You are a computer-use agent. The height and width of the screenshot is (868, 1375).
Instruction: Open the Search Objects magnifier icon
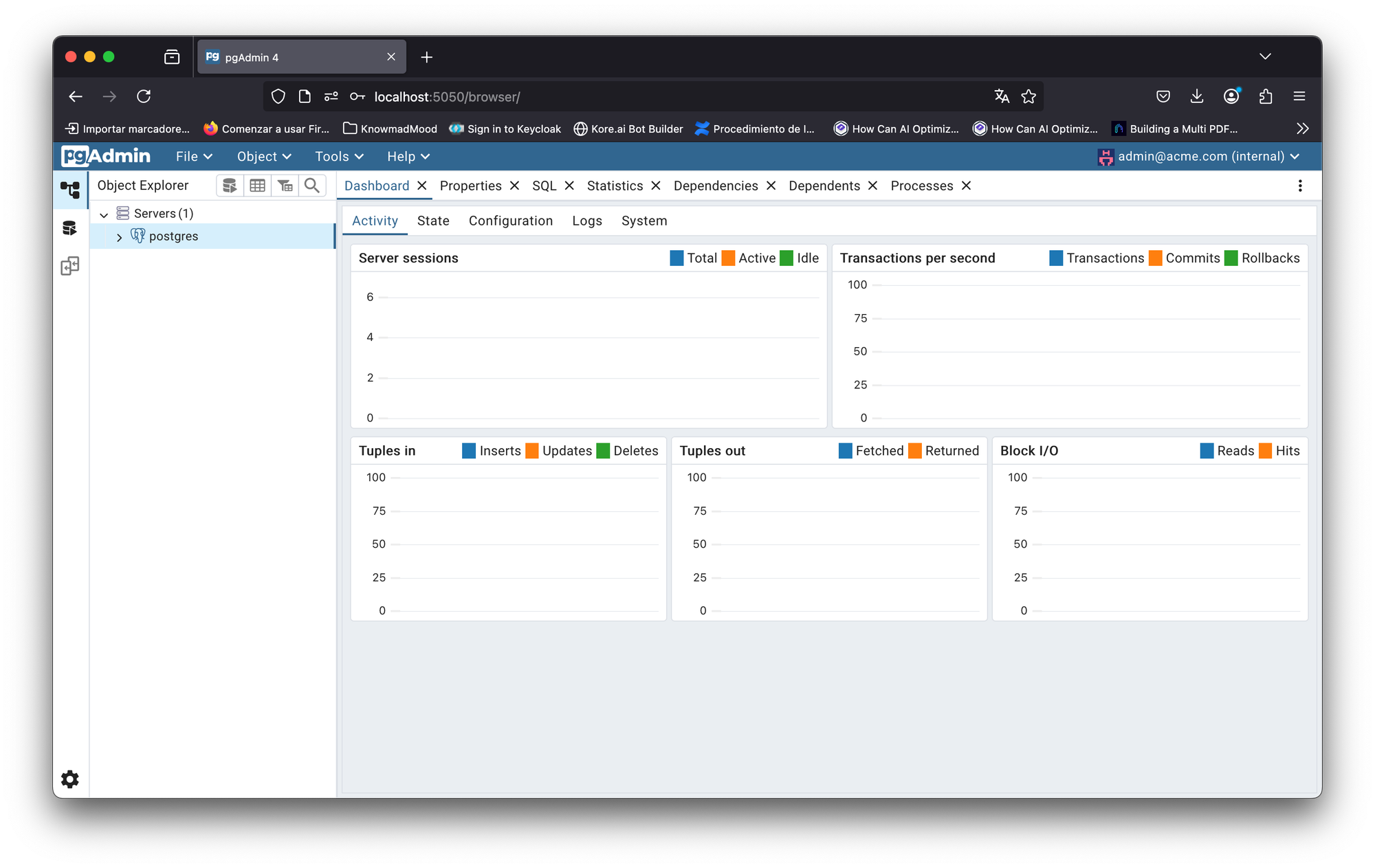coord(312,186)
